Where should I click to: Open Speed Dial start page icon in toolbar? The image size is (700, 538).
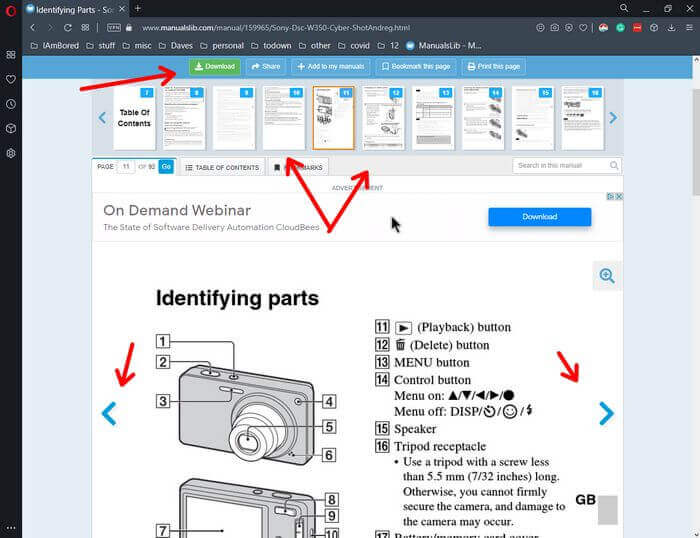(85, 28)
